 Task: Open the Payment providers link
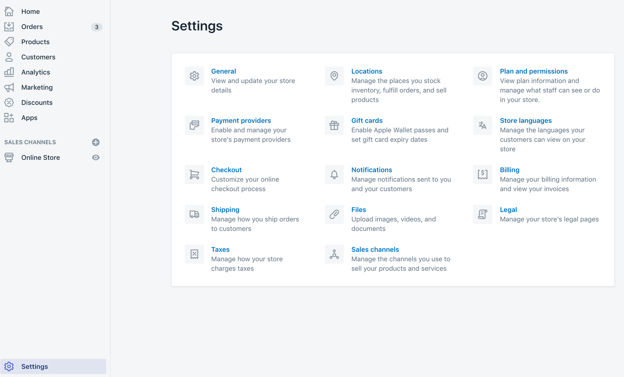click(241, 121)
